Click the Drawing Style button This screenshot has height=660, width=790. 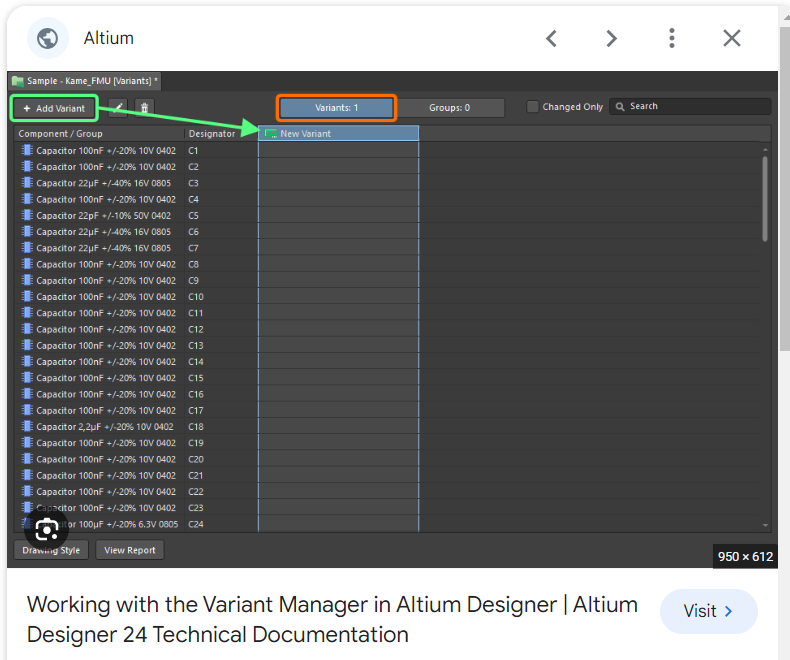point(51,550)
